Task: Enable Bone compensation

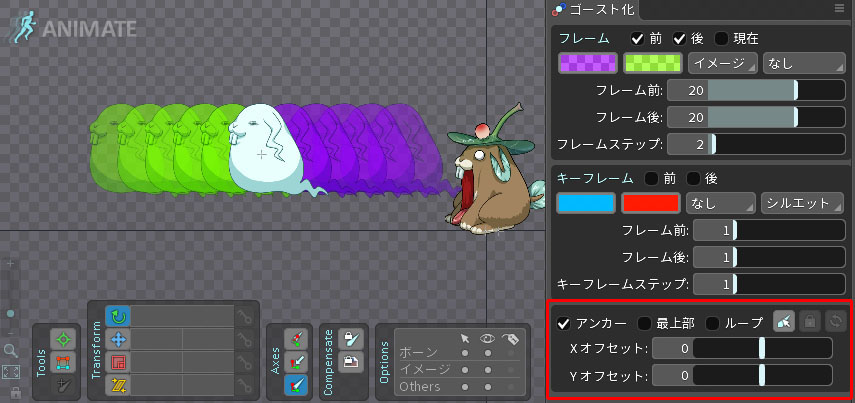Action: 351,339
